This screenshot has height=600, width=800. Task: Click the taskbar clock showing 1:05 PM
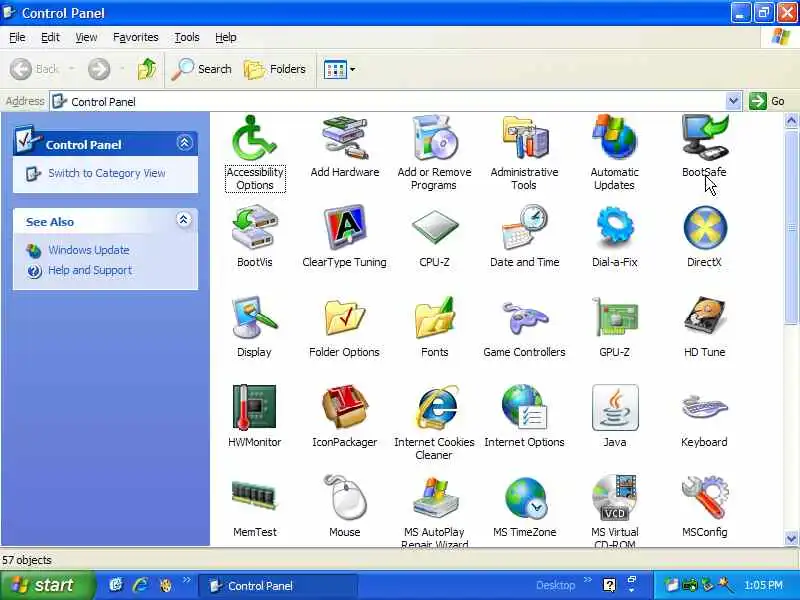pos(763,585)
